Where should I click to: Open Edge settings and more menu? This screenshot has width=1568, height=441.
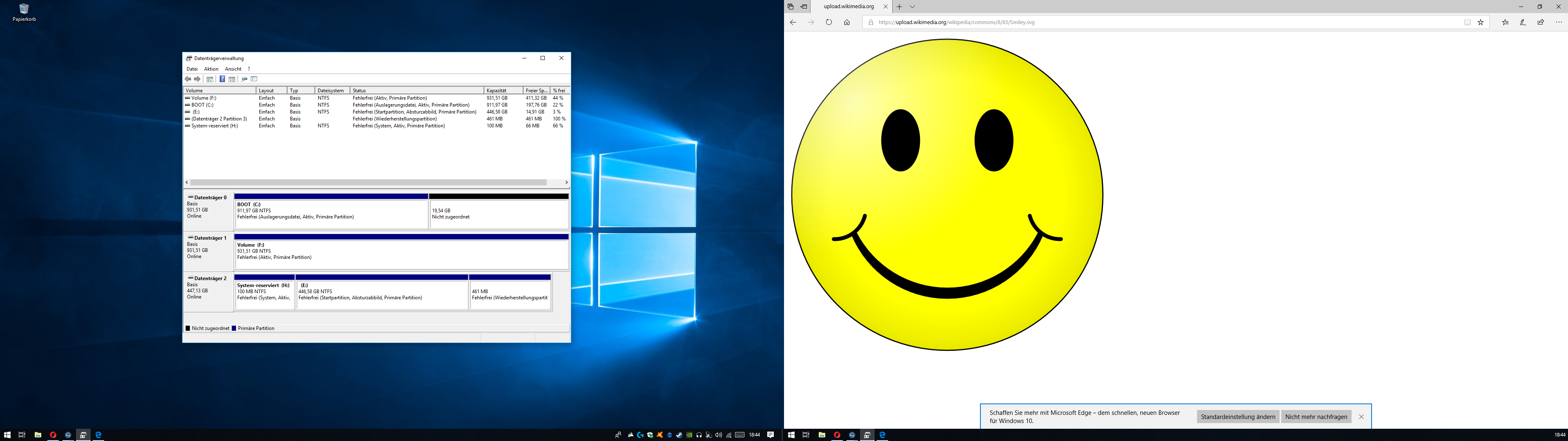(x=1559, y=22)
